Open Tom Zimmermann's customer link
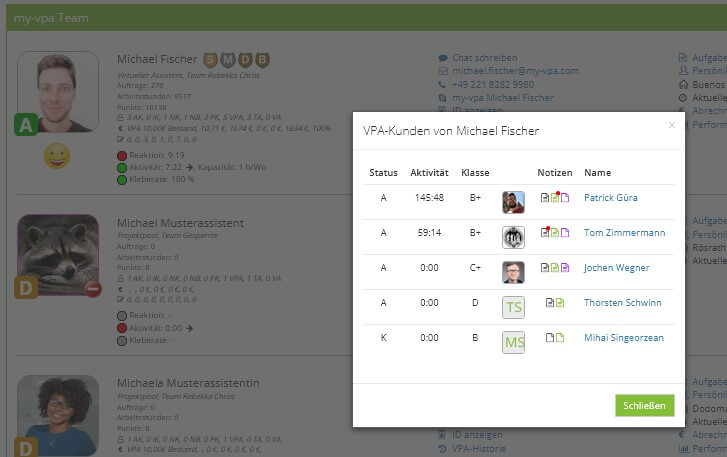727x457 pixels. 624,233
